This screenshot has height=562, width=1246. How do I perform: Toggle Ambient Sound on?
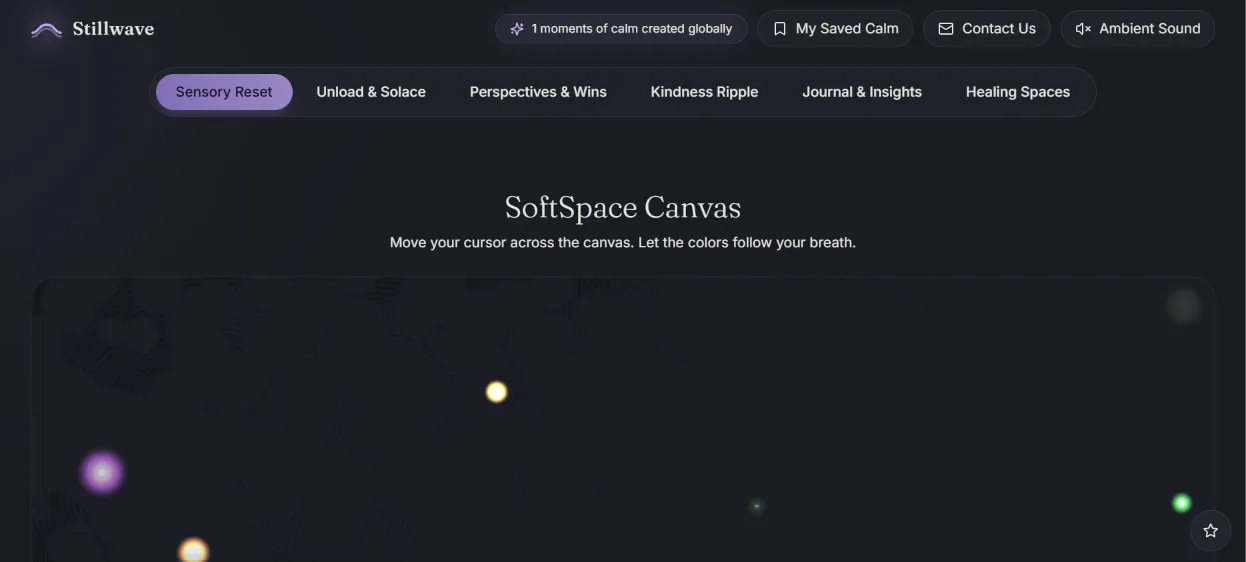pos(1137,29)
